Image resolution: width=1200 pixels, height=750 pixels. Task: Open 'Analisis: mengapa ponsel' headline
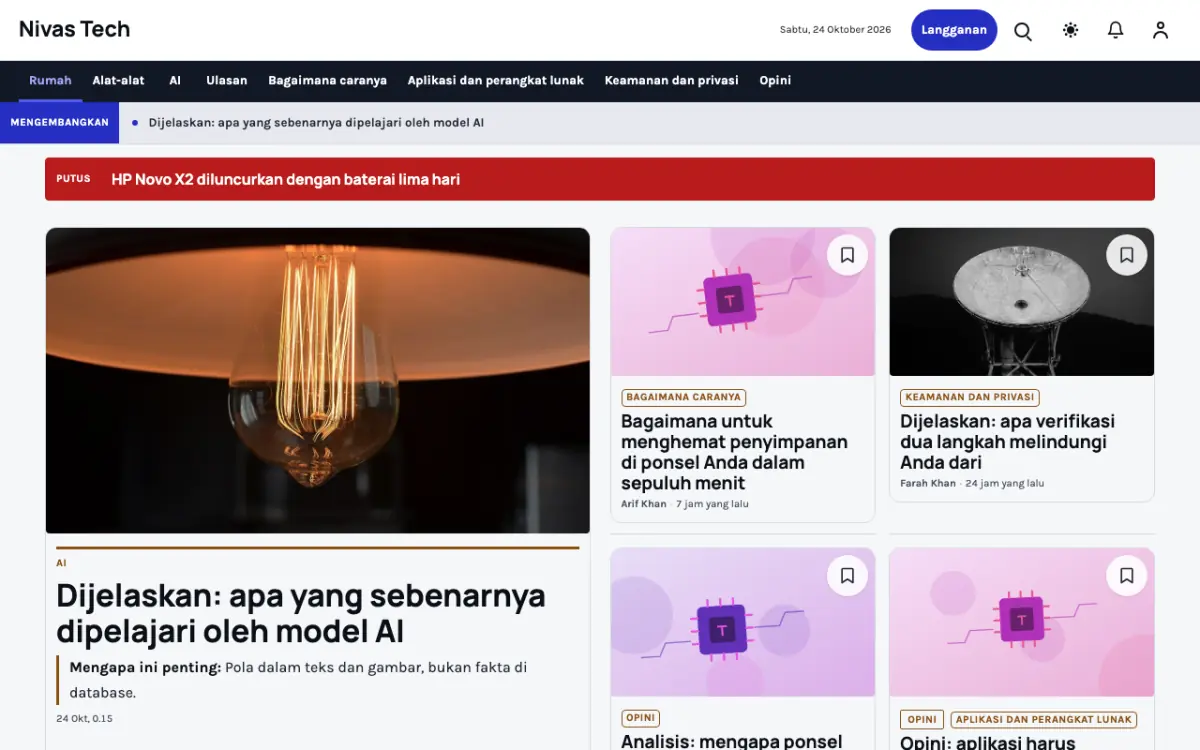732,741
